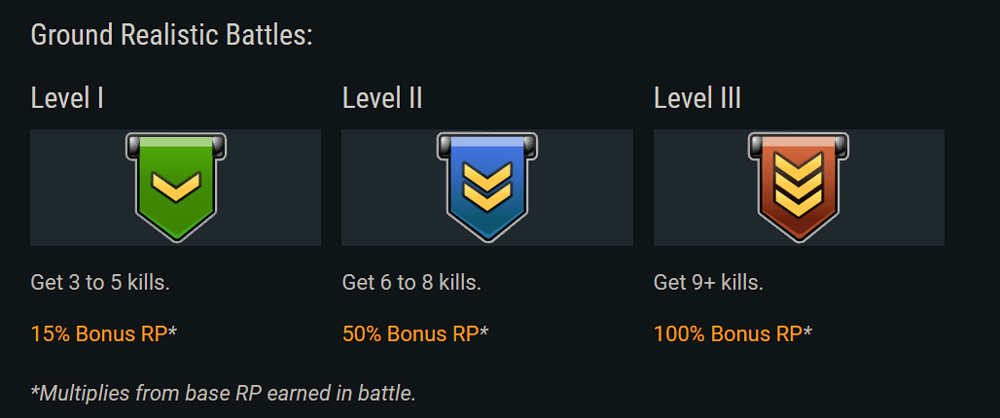Viewport: 1000px width, 418px height.
Task: Click the "100% Bonus RP*" orange text
Action: (x=733, y=331)
